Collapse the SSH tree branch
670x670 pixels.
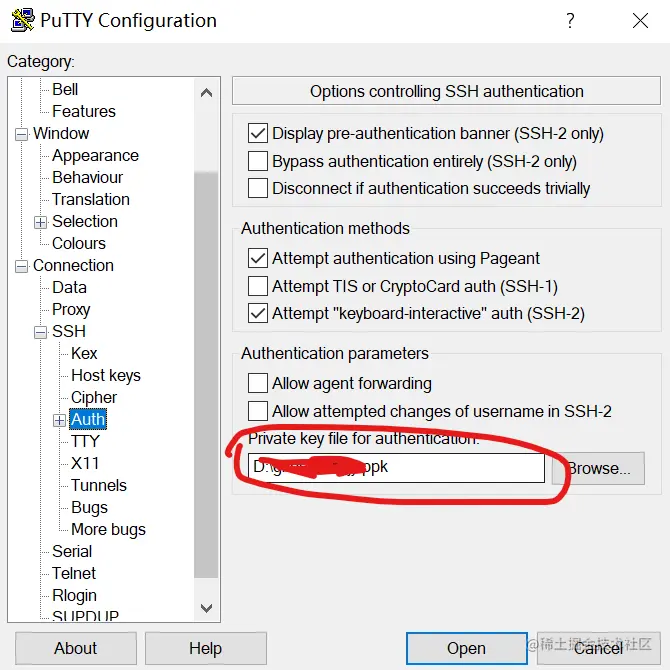coord(41,332)
